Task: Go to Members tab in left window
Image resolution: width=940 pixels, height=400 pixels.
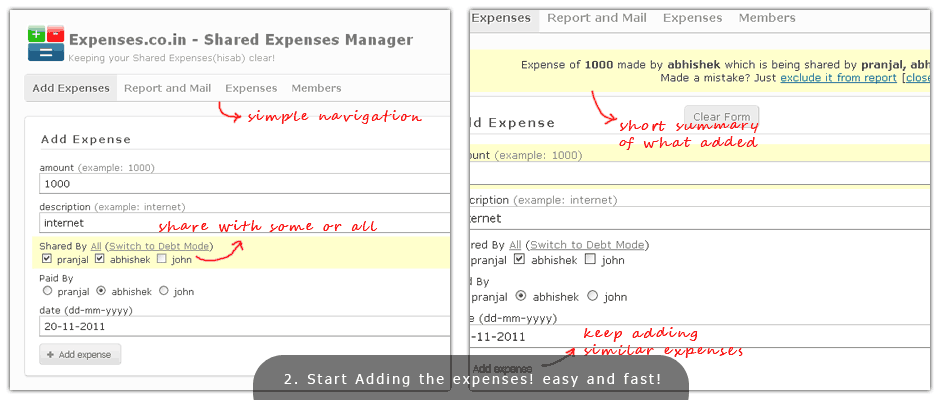Action: [316, 88]
